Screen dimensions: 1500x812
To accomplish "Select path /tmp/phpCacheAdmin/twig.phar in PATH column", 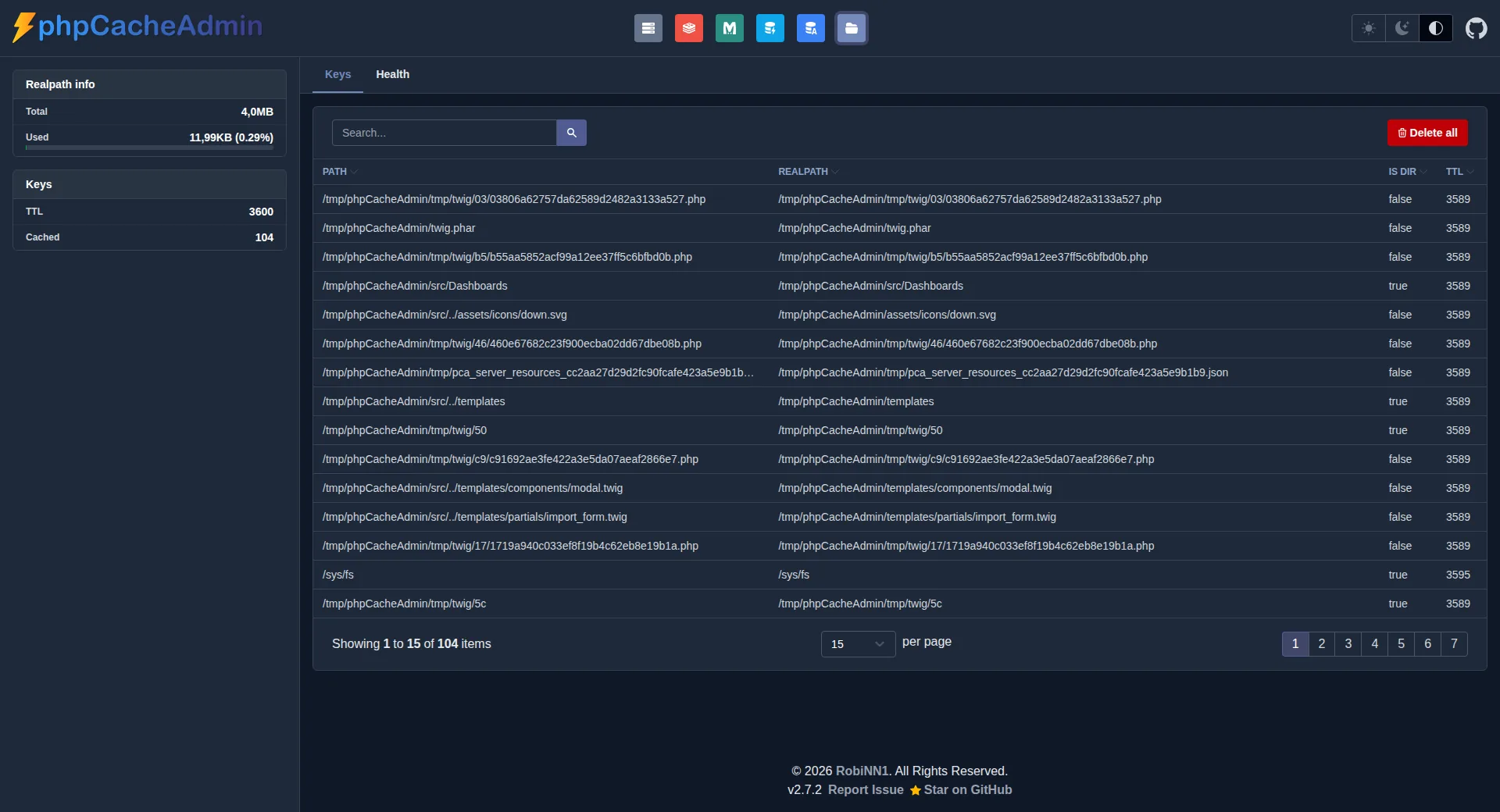I will tap(398, 228).
